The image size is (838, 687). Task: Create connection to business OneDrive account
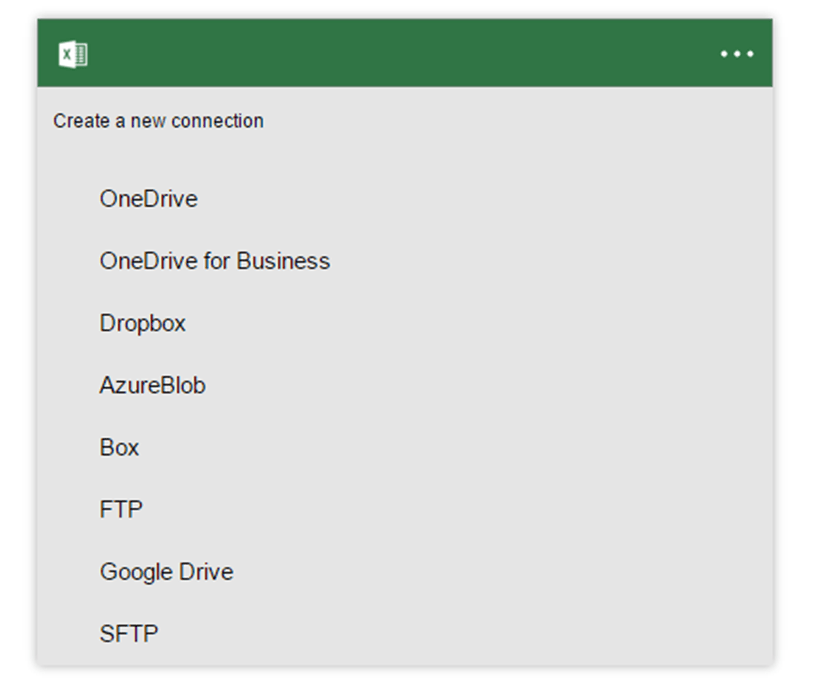point(214,261)
